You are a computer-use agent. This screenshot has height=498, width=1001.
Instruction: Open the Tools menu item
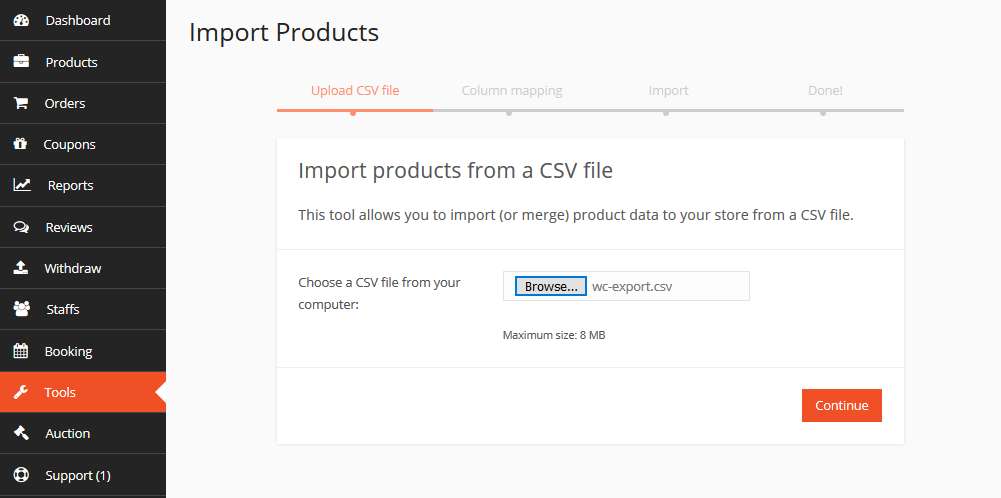[60, 392]
